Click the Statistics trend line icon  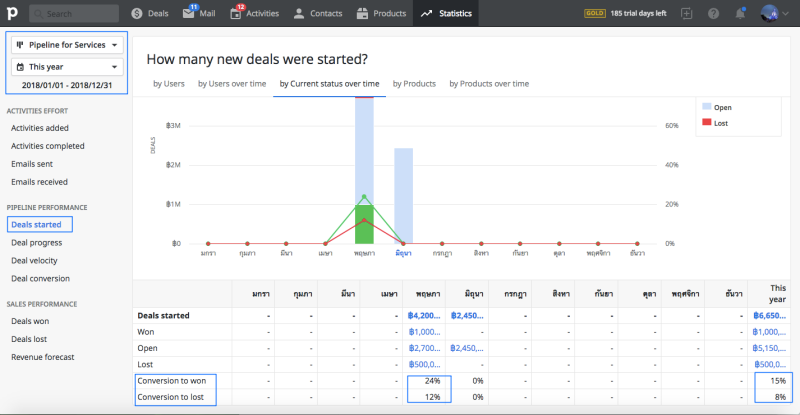click(x=427, y=13)
